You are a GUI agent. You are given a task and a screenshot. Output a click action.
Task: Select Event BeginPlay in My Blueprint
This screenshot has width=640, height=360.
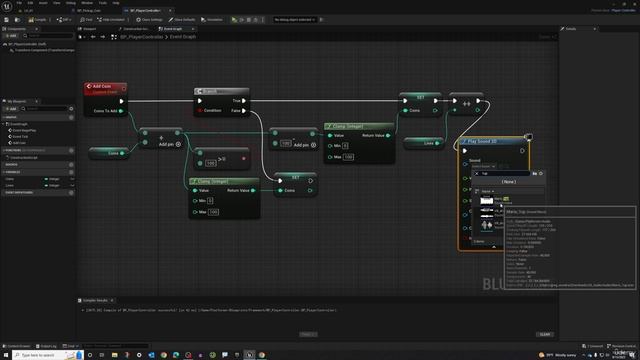tap(24, 131)
